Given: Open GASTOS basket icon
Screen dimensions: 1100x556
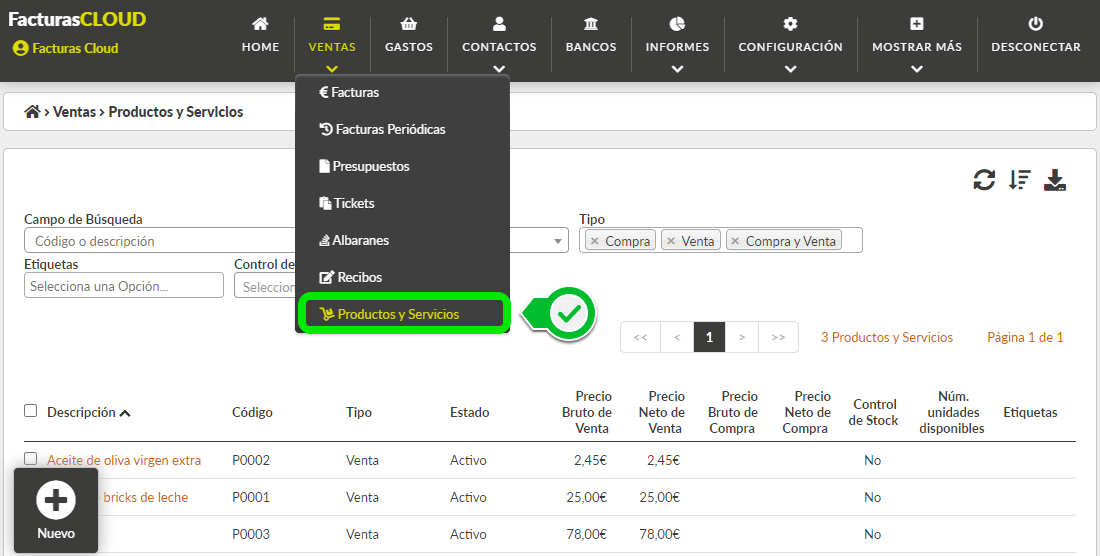Looking at the screenshot, I should pyautogui.click(x=408, y=24).
